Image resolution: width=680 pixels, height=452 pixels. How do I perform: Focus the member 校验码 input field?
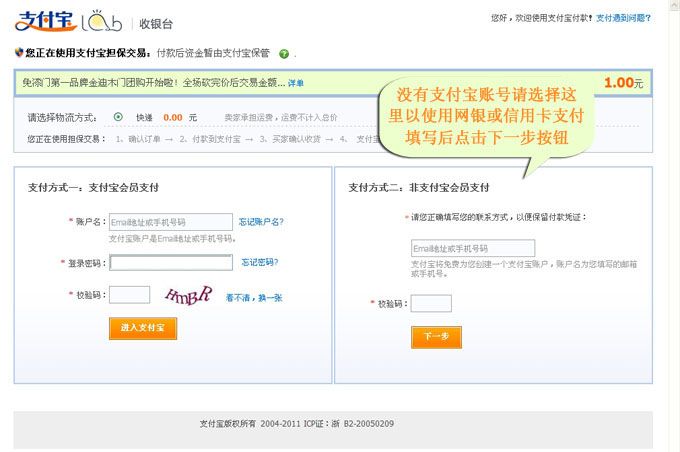pyautogui.click(x=130, y=295)
